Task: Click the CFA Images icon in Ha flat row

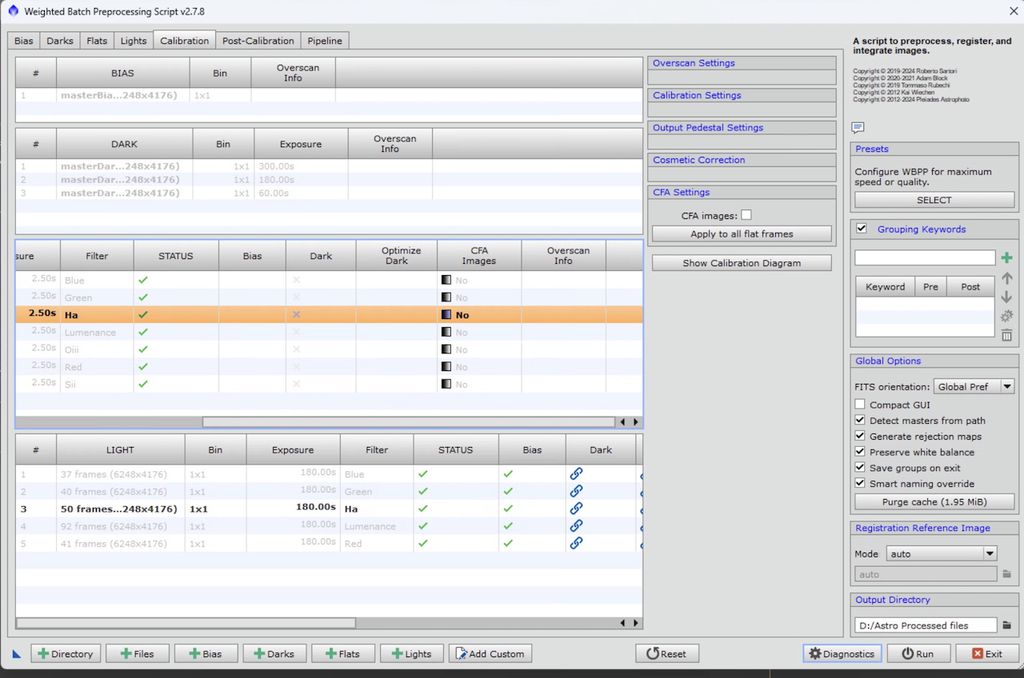Action: tap(446, 314)
